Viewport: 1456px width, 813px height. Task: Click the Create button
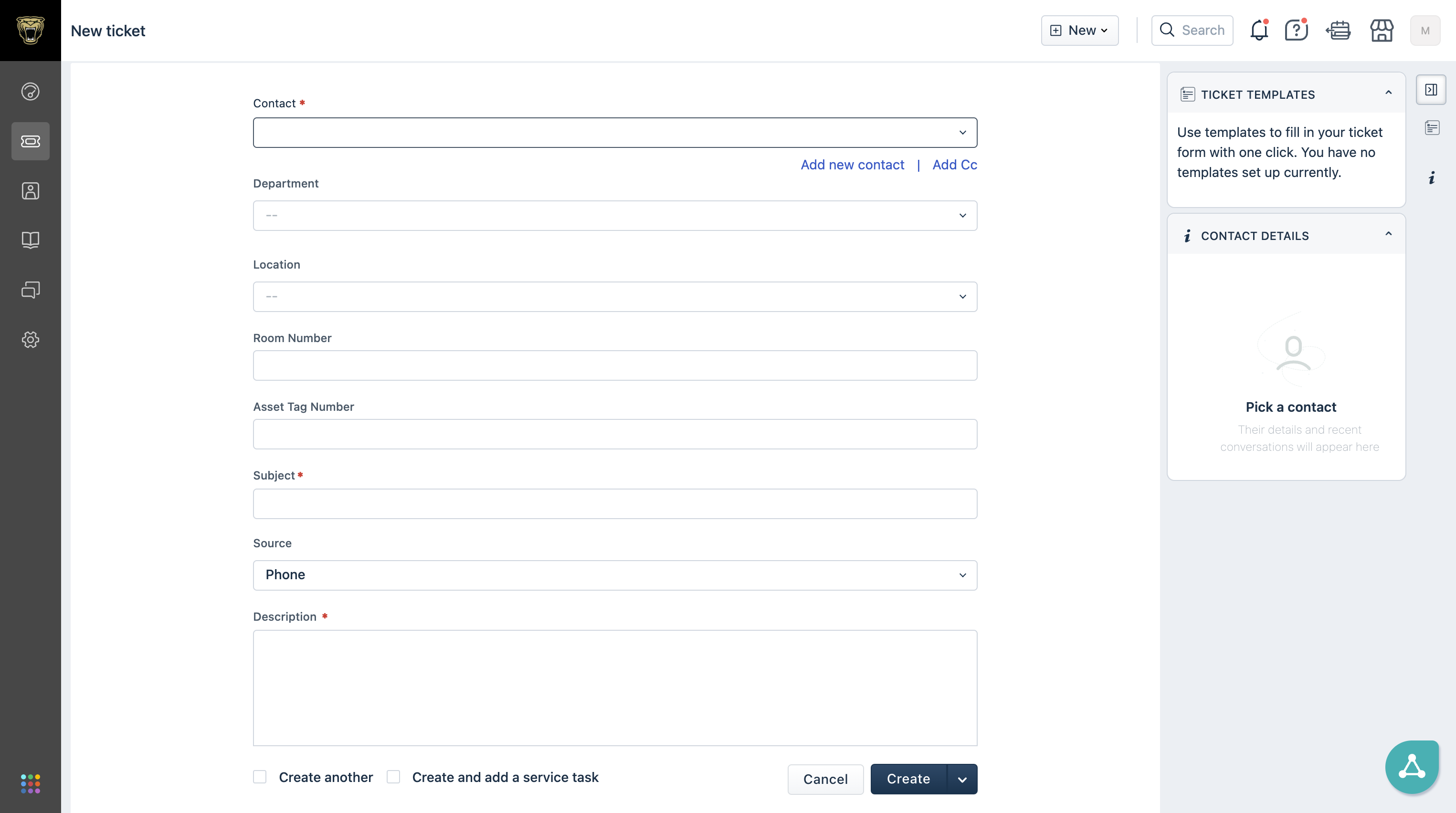908,779
